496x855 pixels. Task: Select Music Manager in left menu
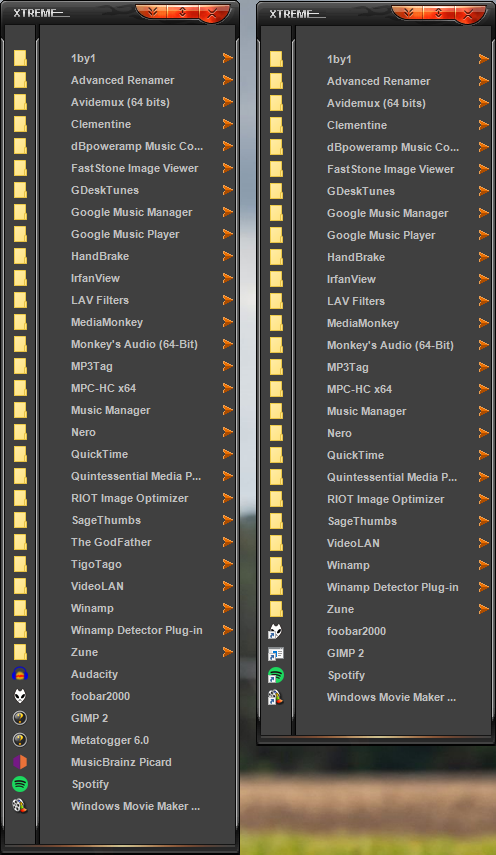pyautogui.click(x=111, y=410)
